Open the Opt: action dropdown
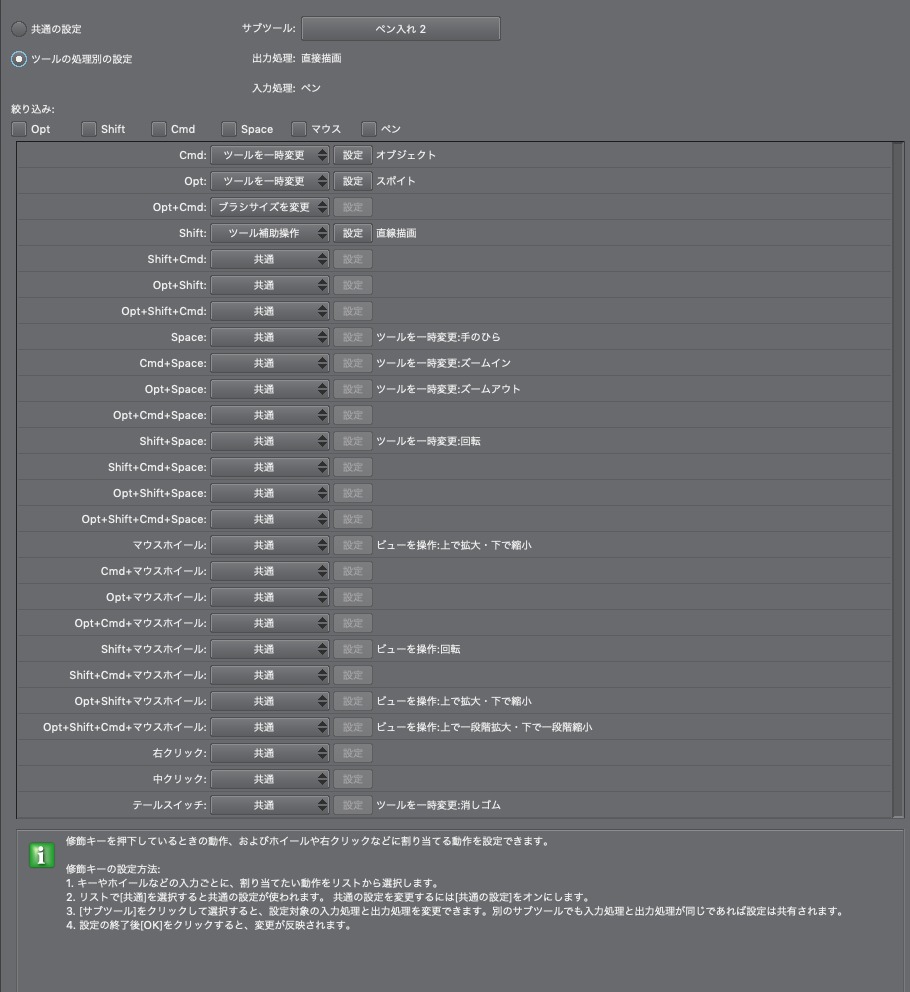Screen dimensions: 910x992 (270, 181)
